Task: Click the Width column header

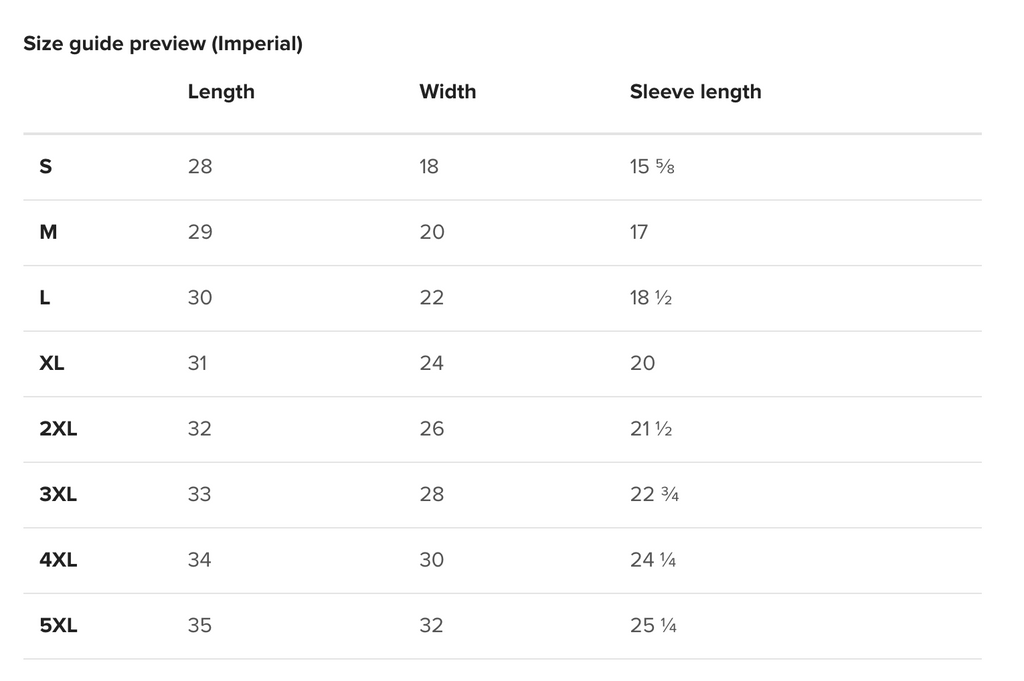Action: [447, 92]
